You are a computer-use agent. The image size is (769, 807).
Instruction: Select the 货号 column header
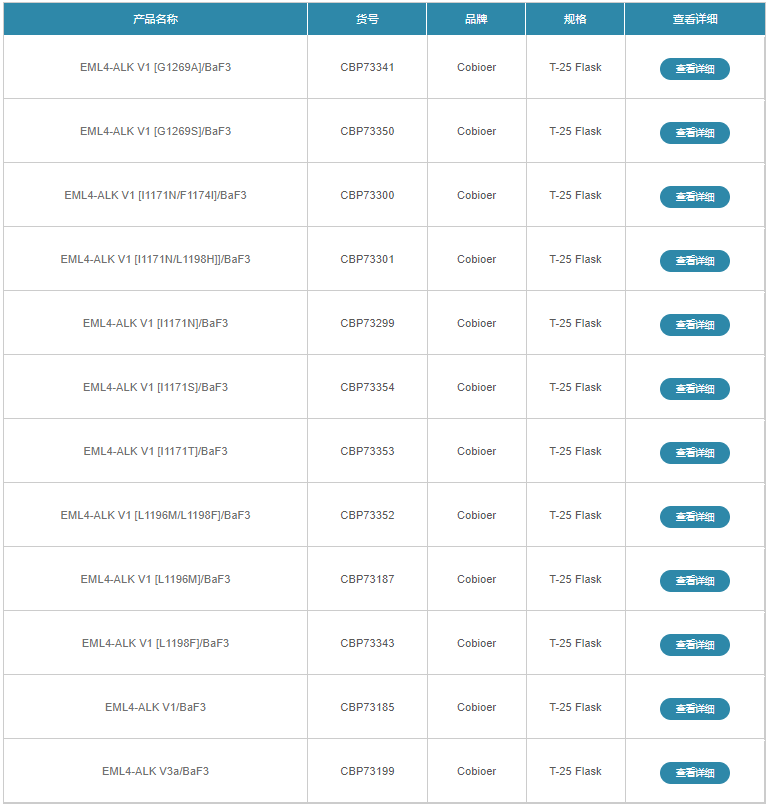tap(367, 19)
